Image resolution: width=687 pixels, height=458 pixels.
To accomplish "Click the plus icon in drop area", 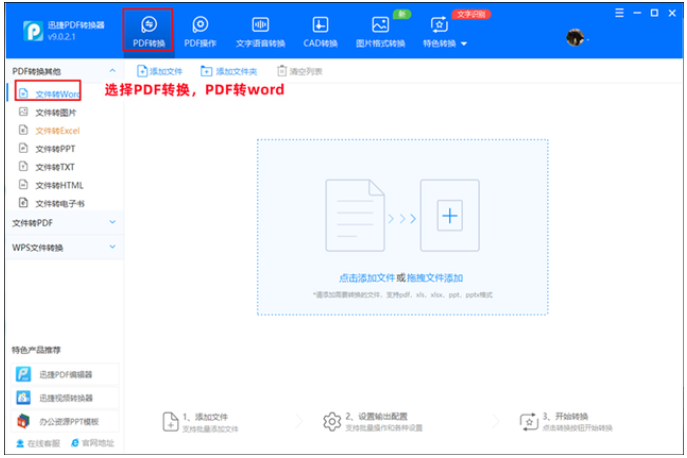I will click(x=450, y=216).
